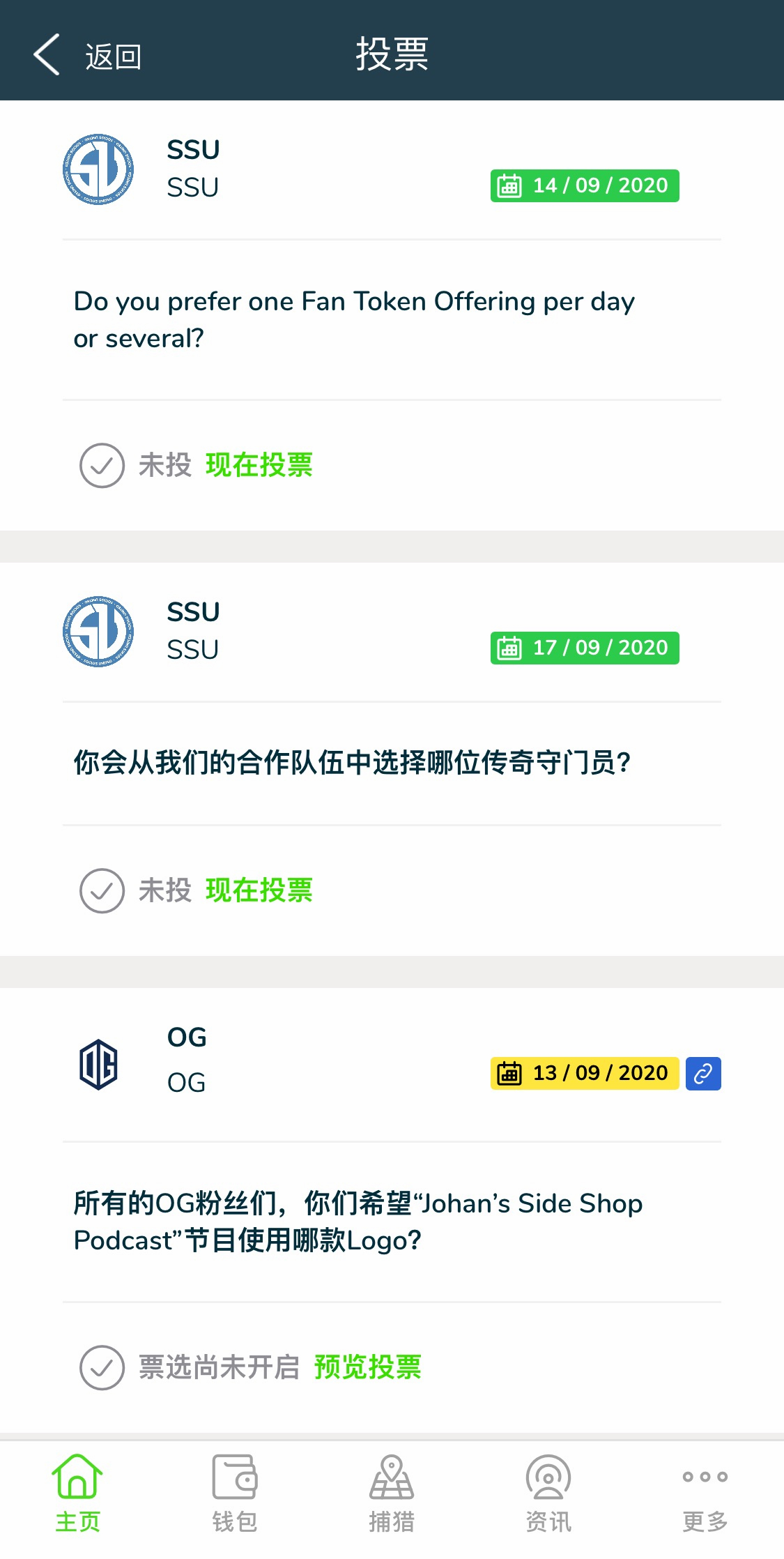Tap 现在投票 on the legendary goalkeeper poll

[x=259, y=890]
